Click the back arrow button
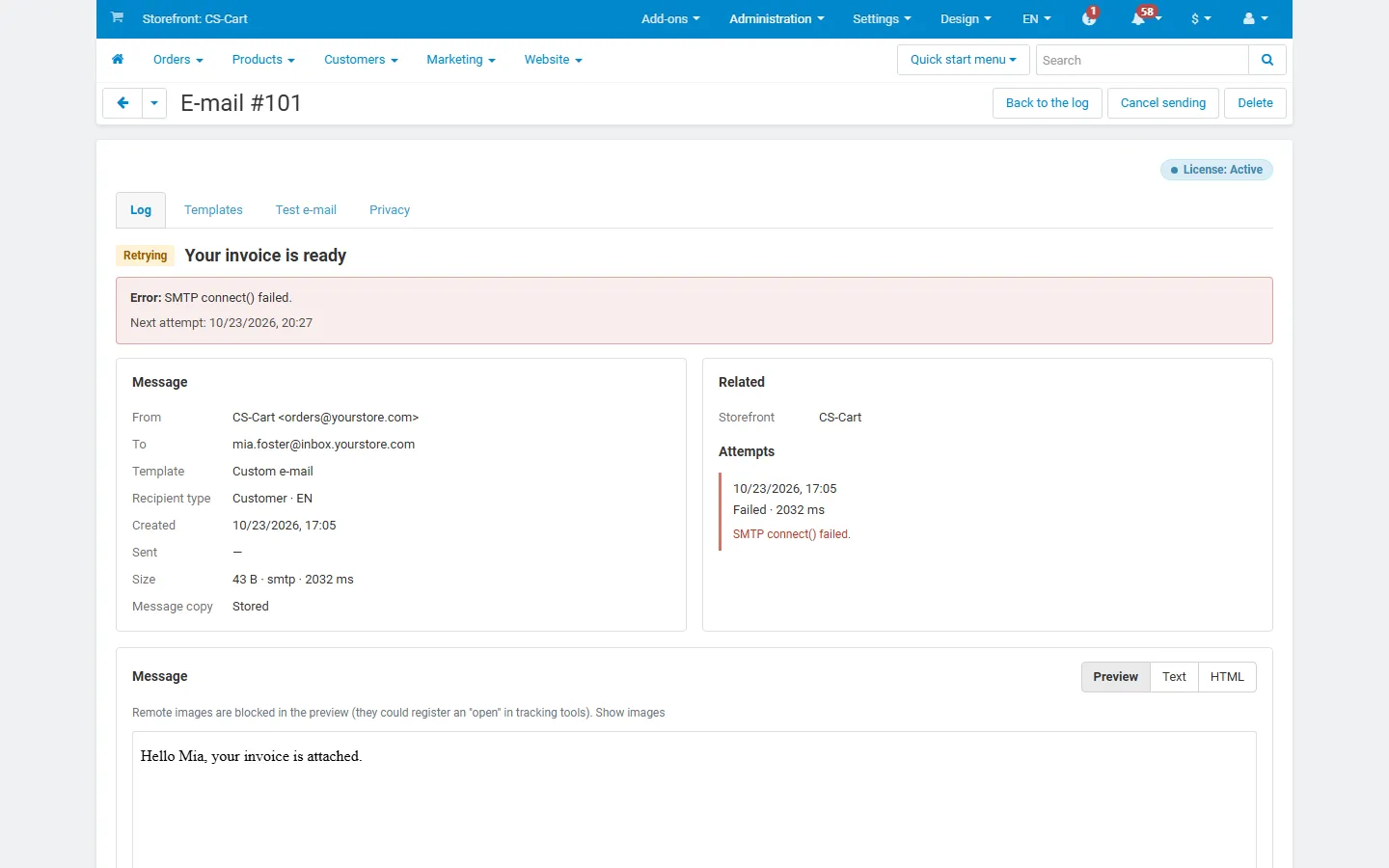Viewport: 1389px width, 868px height. click(x=123, y=103)
